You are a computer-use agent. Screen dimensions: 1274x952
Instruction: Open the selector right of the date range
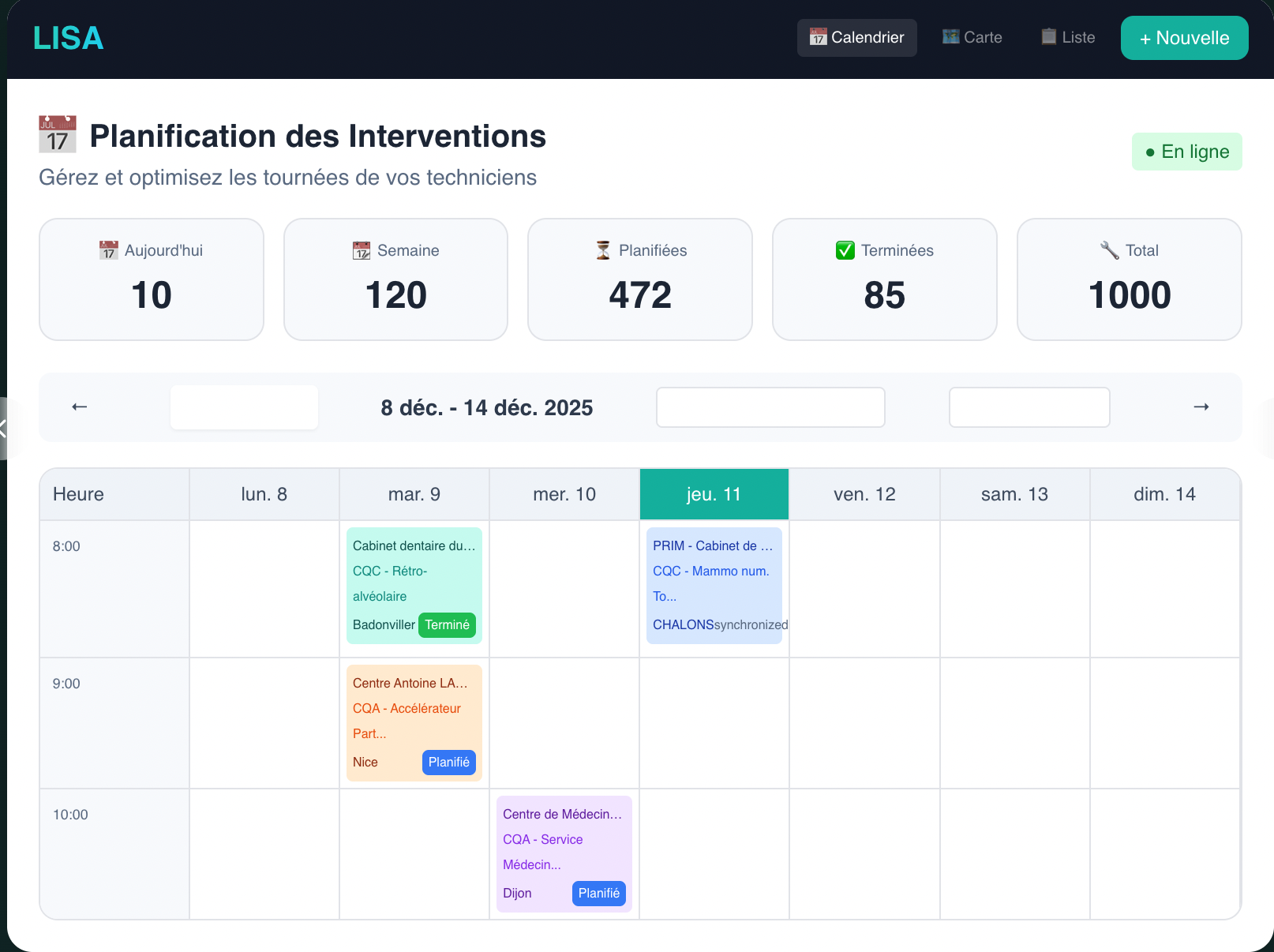pyautogui.click(x=770, y=407)
